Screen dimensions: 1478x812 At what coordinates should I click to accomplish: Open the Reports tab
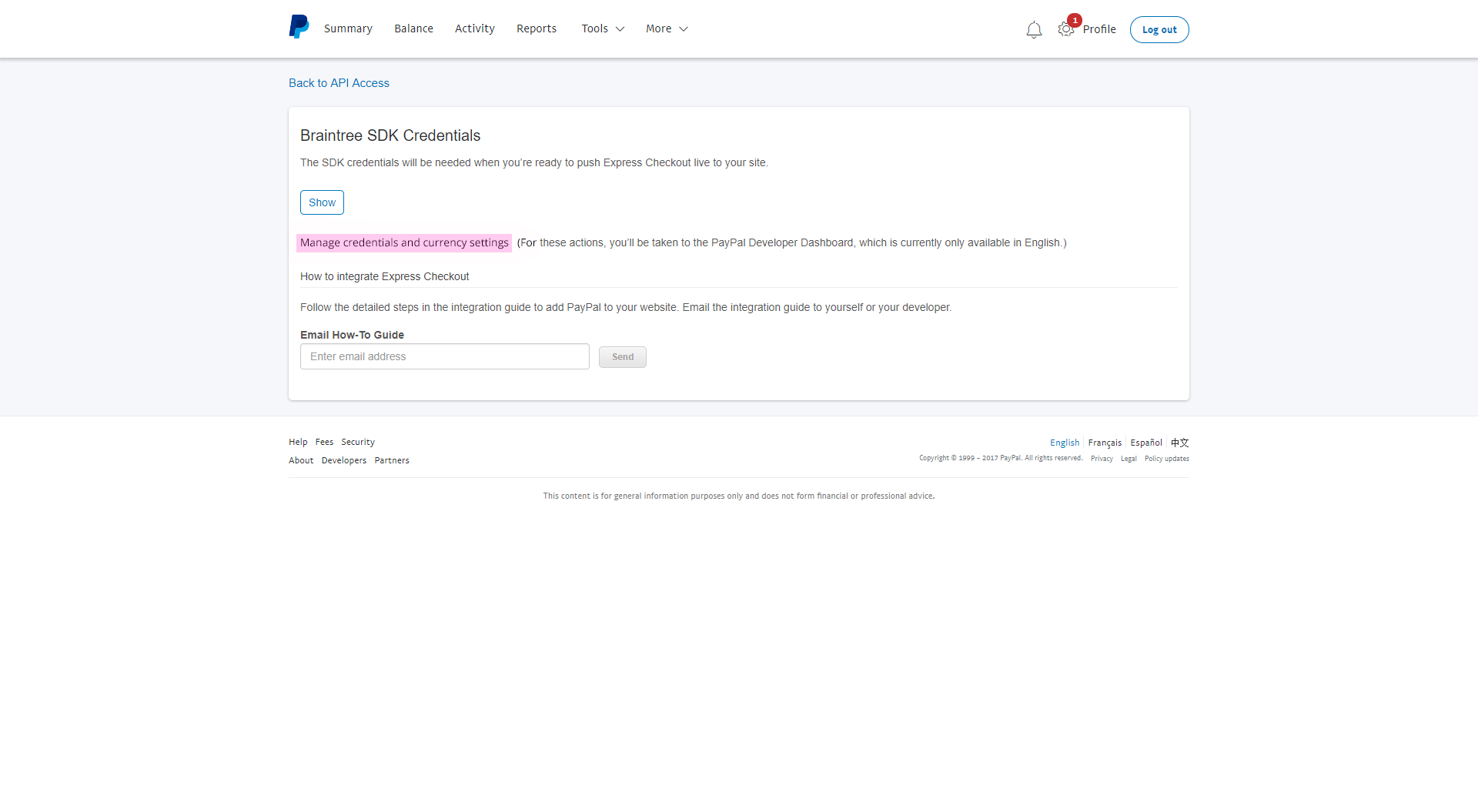pyautogui.click(x=537, y=28)
